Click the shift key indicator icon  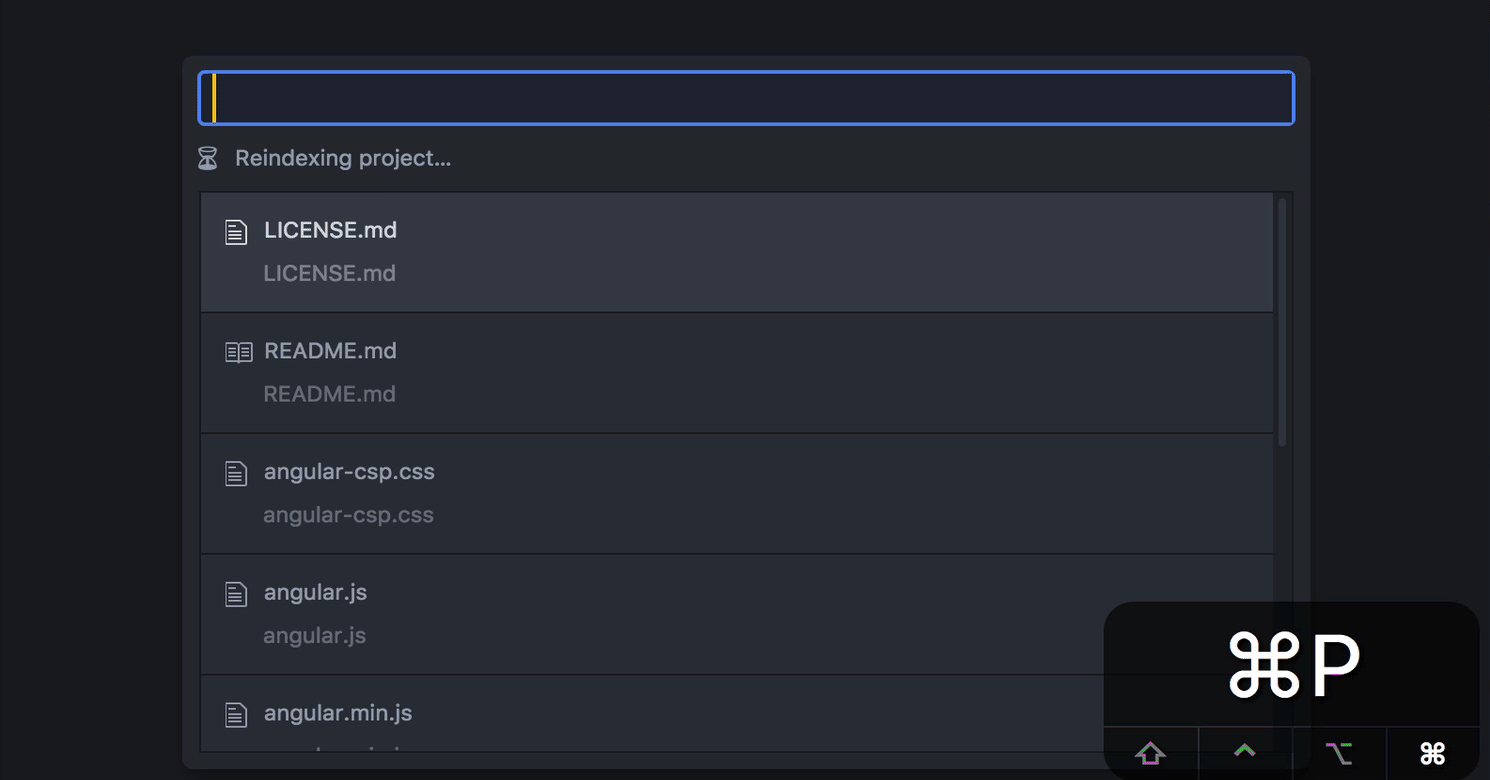[x=1150, y=754]
